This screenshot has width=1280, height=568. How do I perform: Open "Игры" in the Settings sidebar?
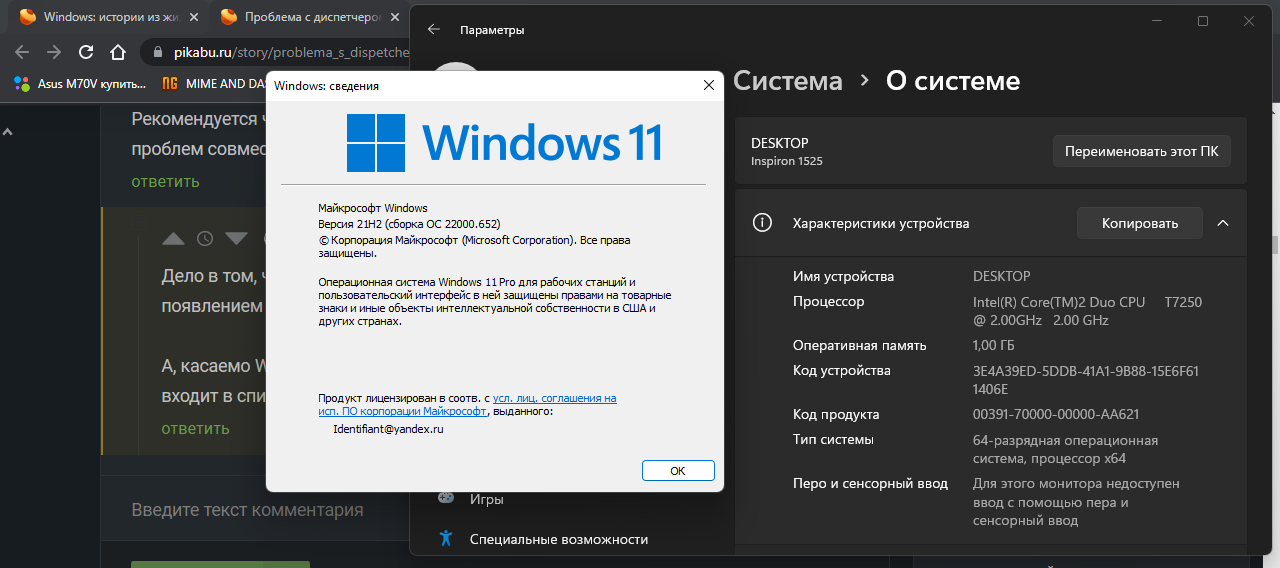tap(487, 499)
